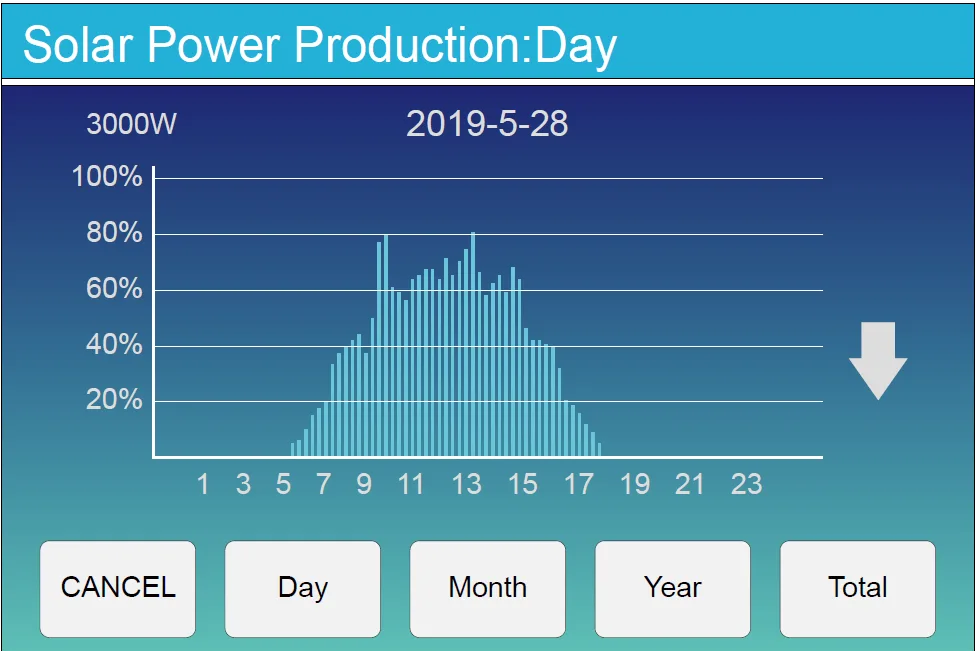Switch to the Day view
The width and height of the screenshot is (976, 652).
pyautogui.click(x=302, y=588)
